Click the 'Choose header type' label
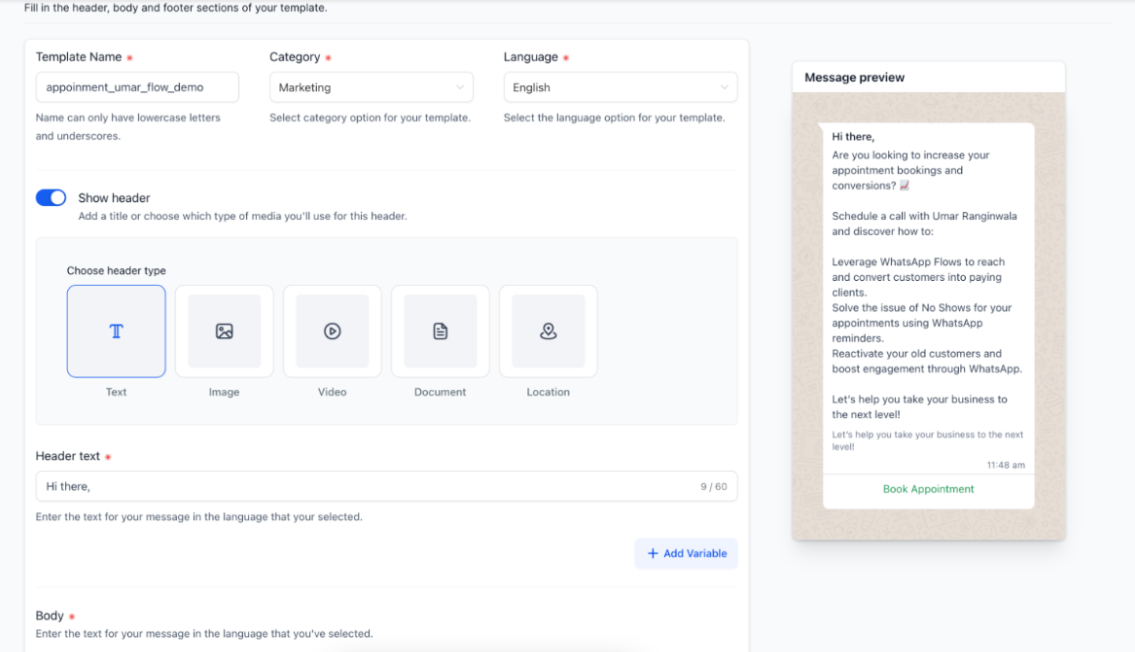 [116, 271]
